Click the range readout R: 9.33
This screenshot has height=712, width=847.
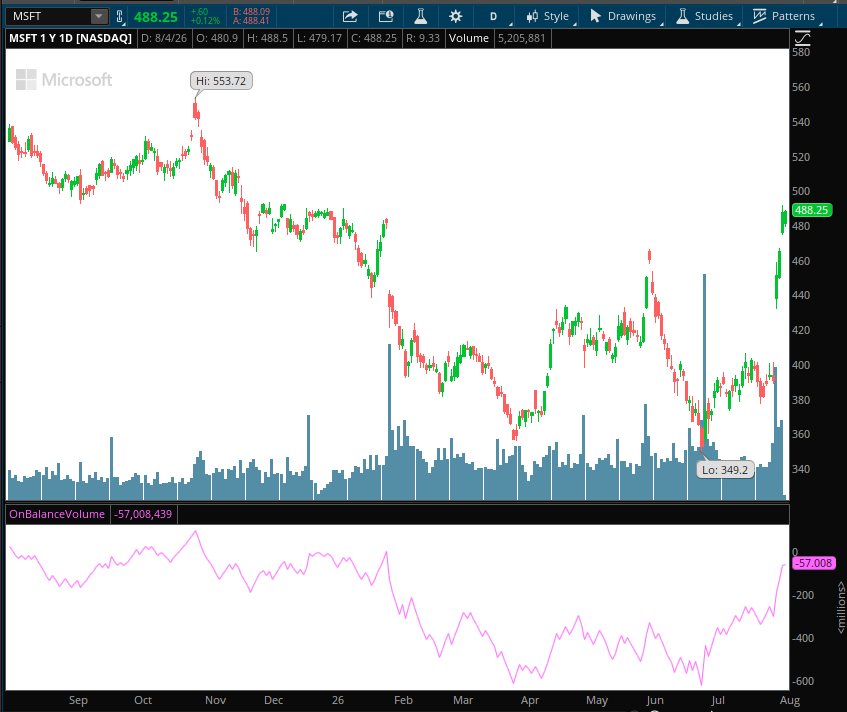pyautogui.click(x=423, y=38)
